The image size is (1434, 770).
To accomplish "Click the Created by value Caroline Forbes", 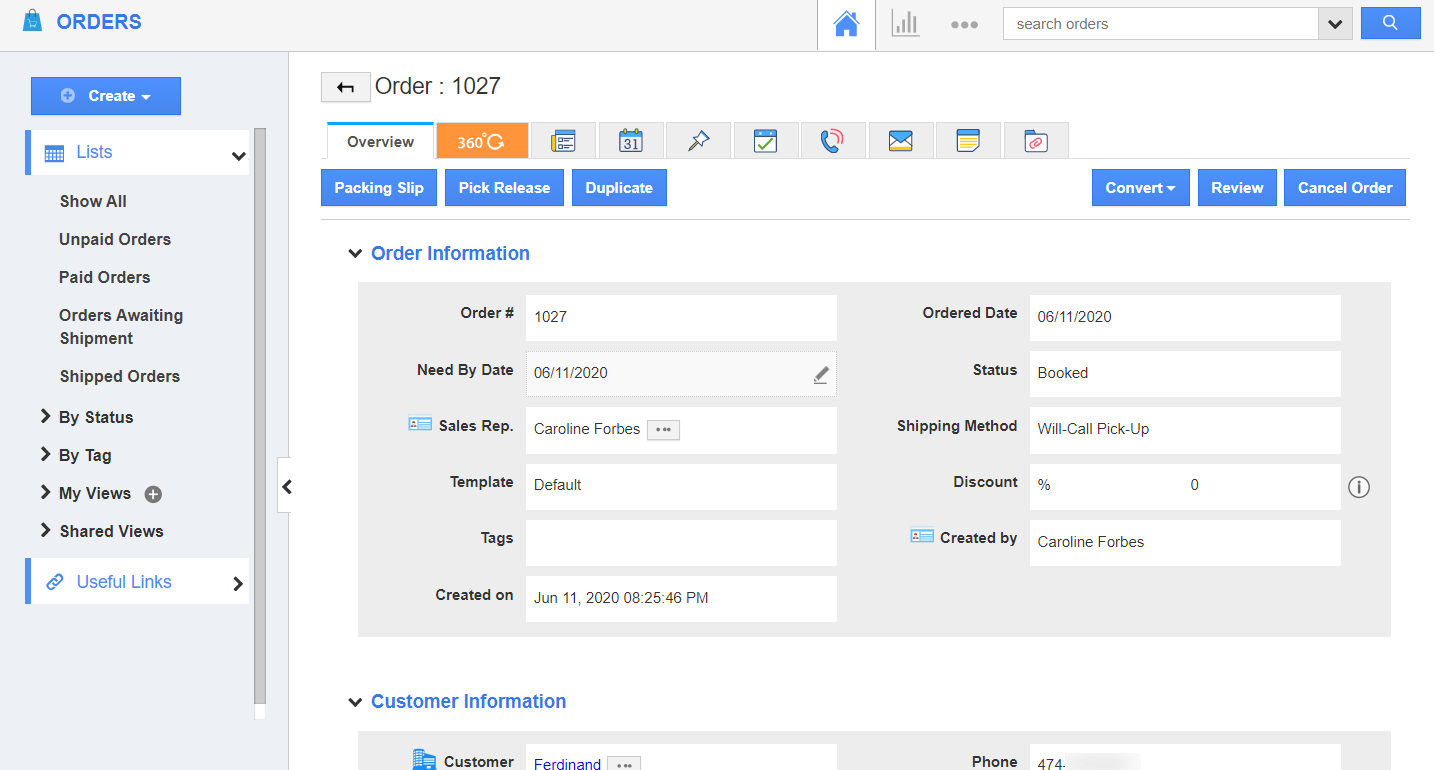I will coord(1091,542).
